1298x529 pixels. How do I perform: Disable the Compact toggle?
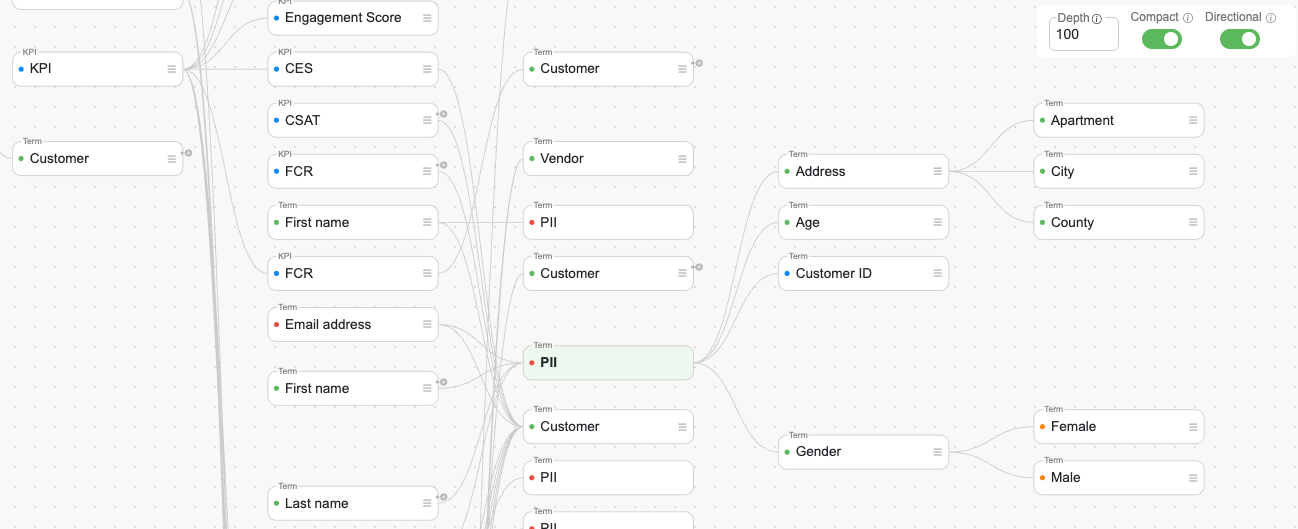[x=1162, y=39]
